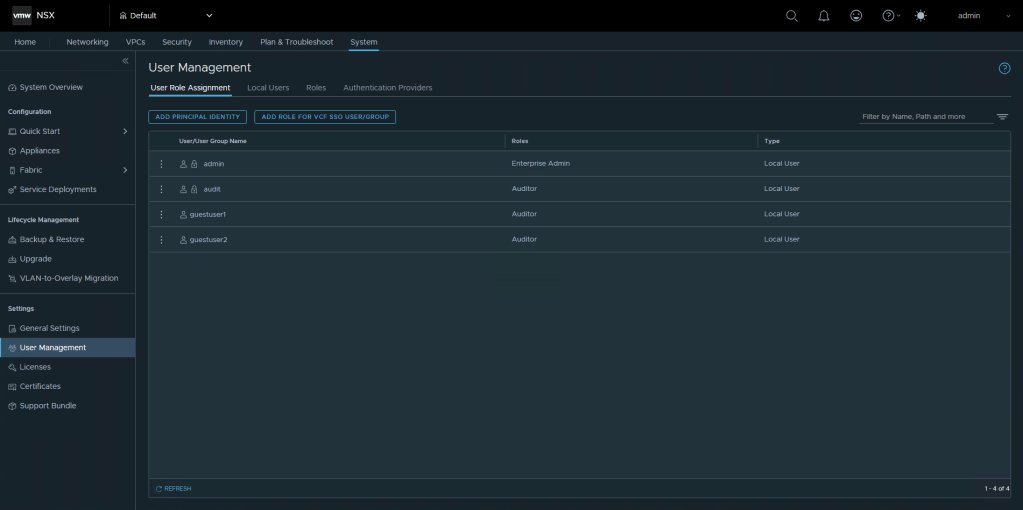Click Add Role for VCF SSO User/Group
This screenshot has width=1023, height=510.
pos(325,117)
